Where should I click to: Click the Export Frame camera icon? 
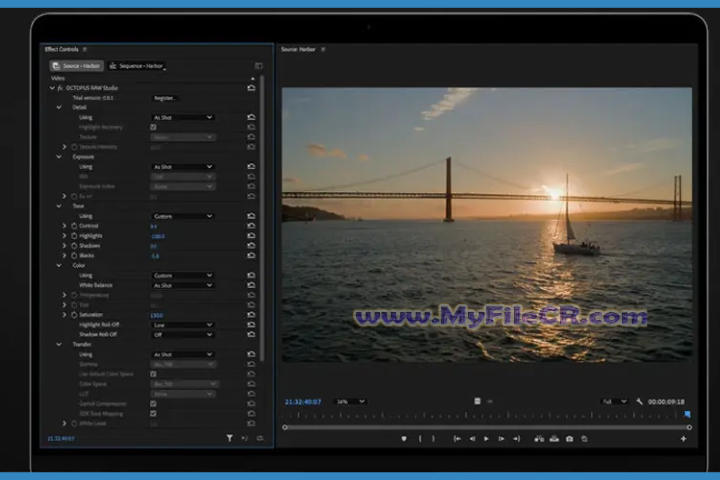pyautogui.click(x=569, y=439)
